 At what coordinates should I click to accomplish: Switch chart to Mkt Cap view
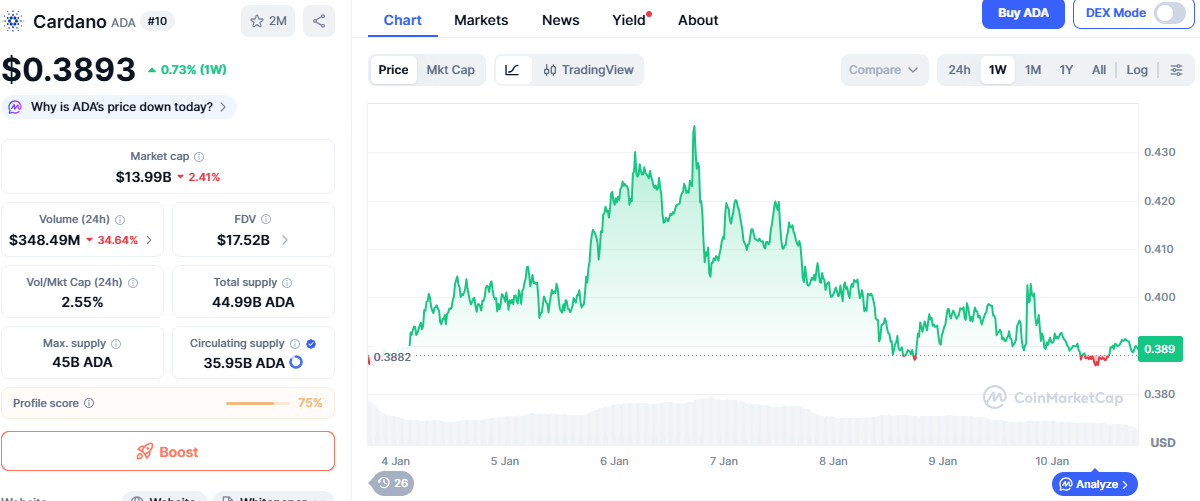point(450,70)
